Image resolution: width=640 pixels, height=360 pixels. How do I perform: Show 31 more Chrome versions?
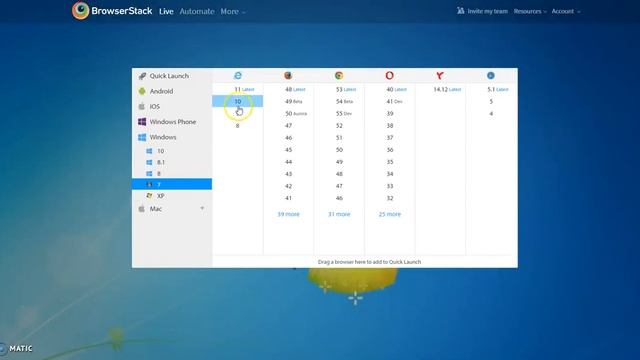click(x=339, y=214)
